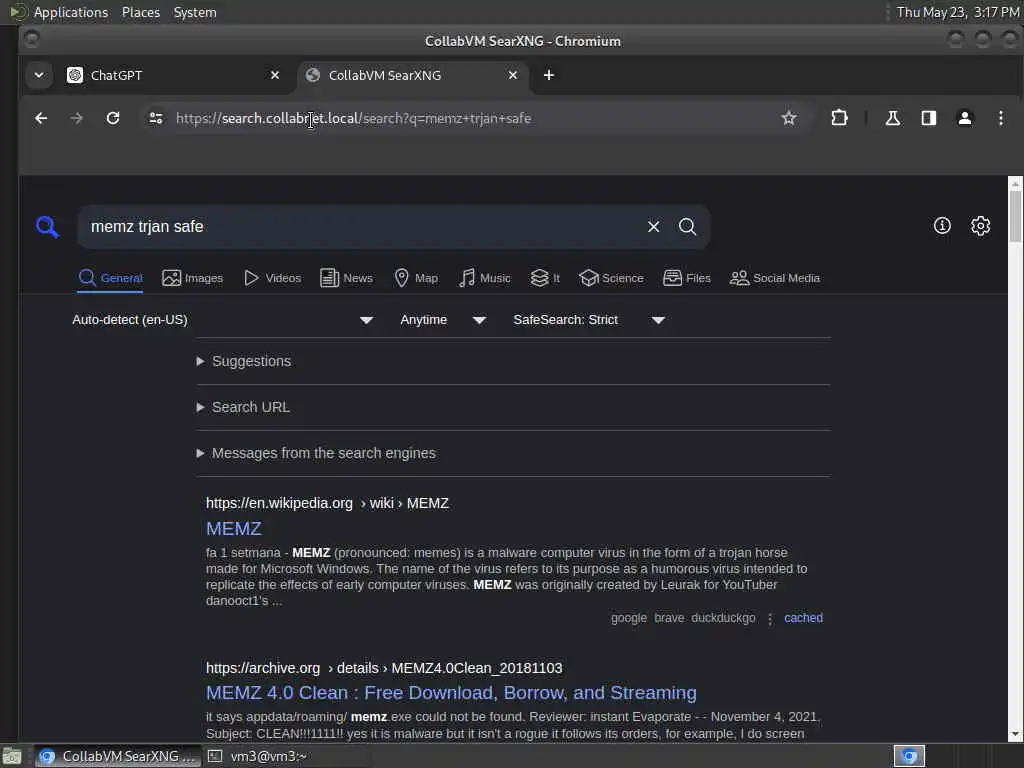Select the Files search category
The image size is (1024, 768).
[686, 278]
